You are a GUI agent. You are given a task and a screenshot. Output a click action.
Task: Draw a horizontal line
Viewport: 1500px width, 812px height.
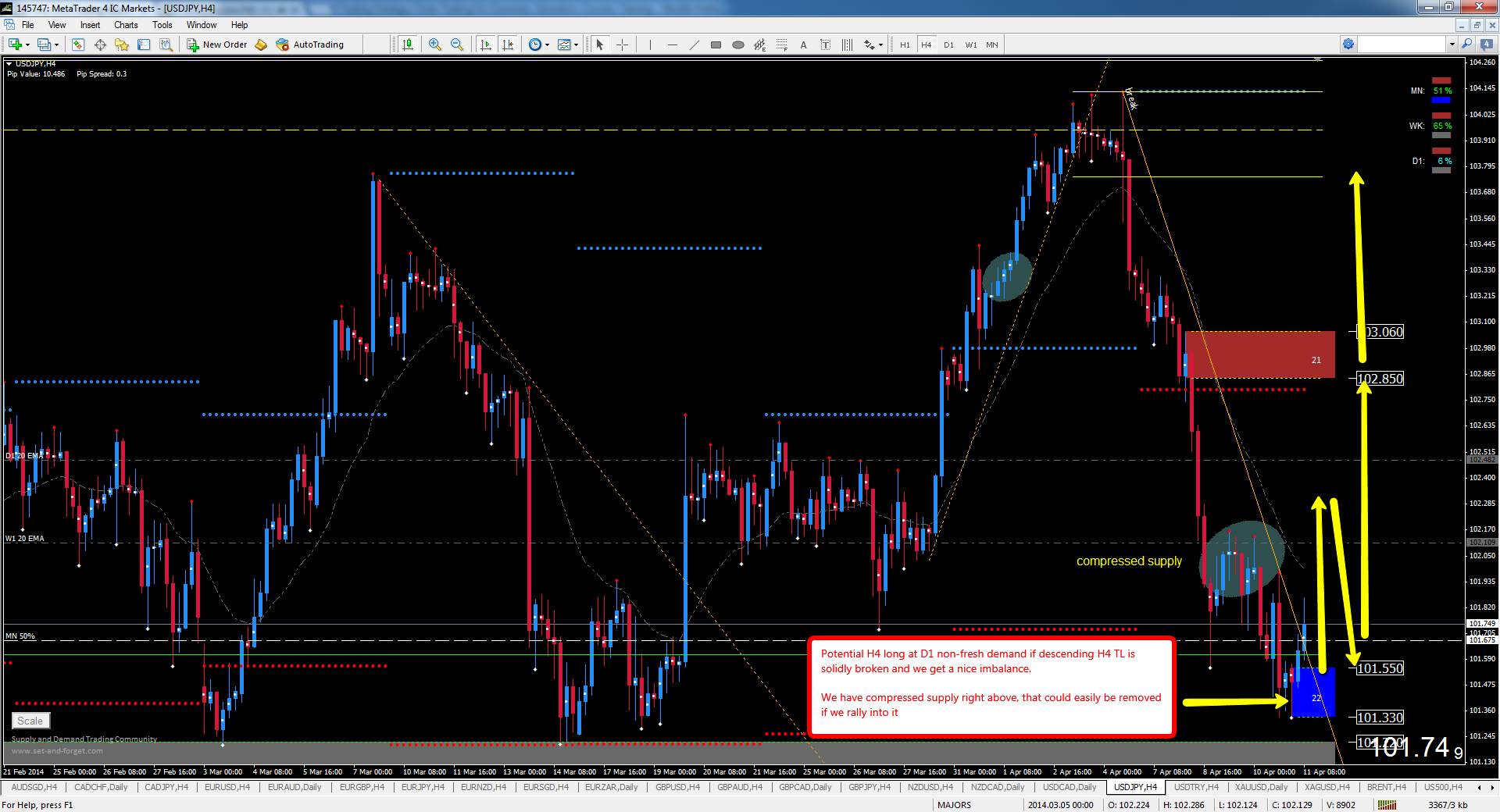click(672, 45)
